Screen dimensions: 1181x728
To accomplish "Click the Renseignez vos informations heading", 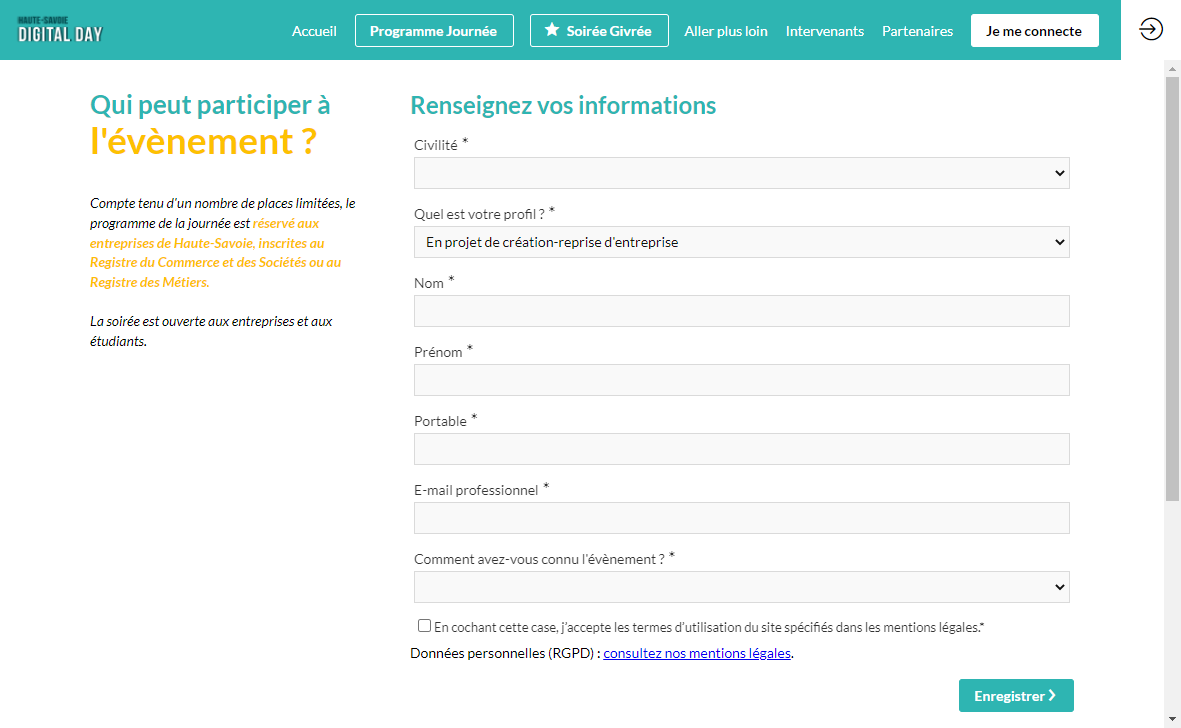I will (x=563, y=105).
